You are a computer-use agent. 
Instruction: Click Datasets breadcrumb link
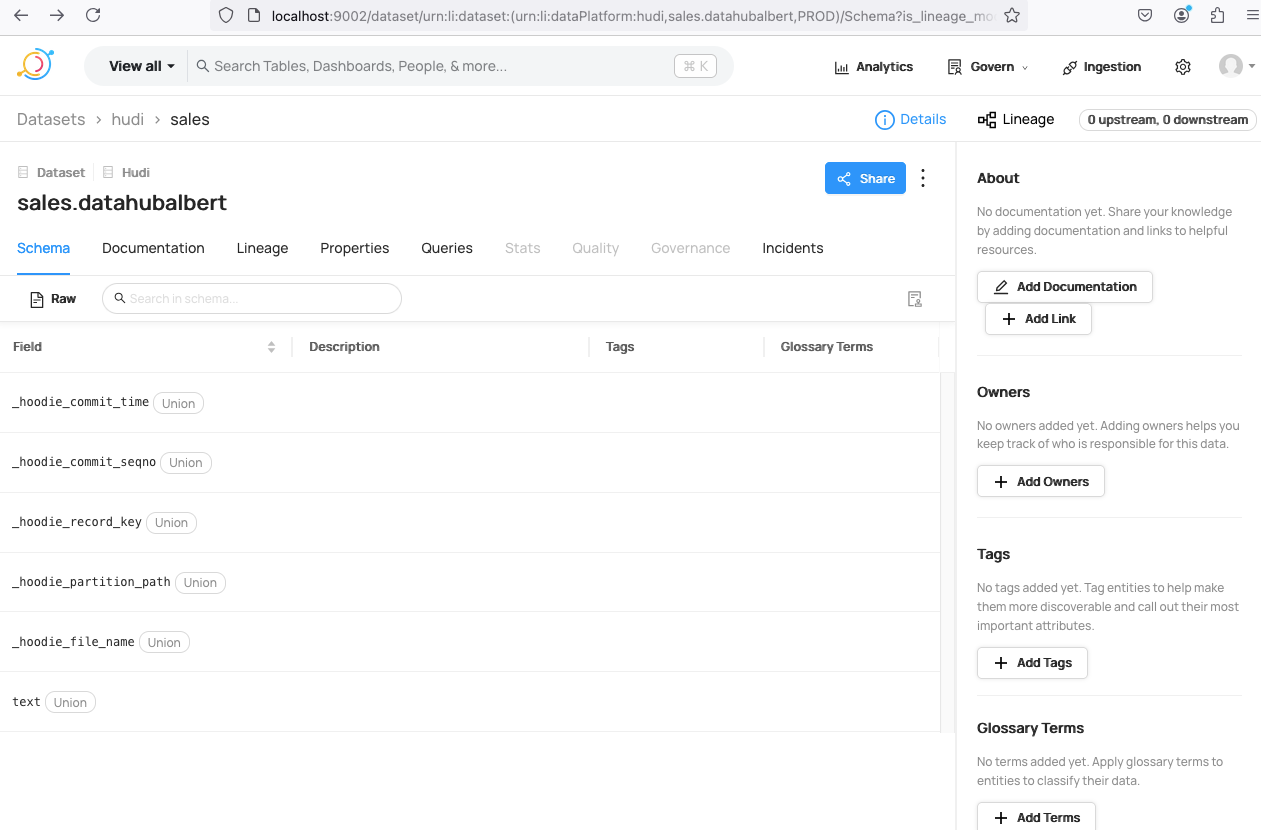(x=51, y=119)
